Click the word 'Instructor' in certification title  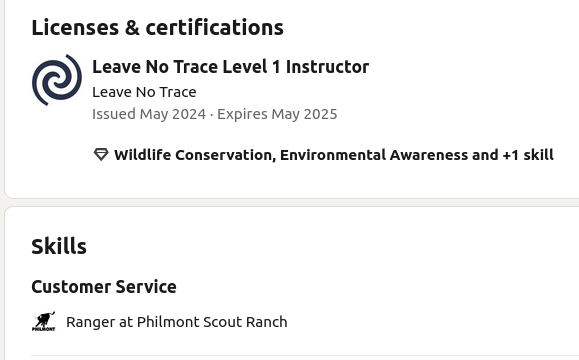[327, 67]
